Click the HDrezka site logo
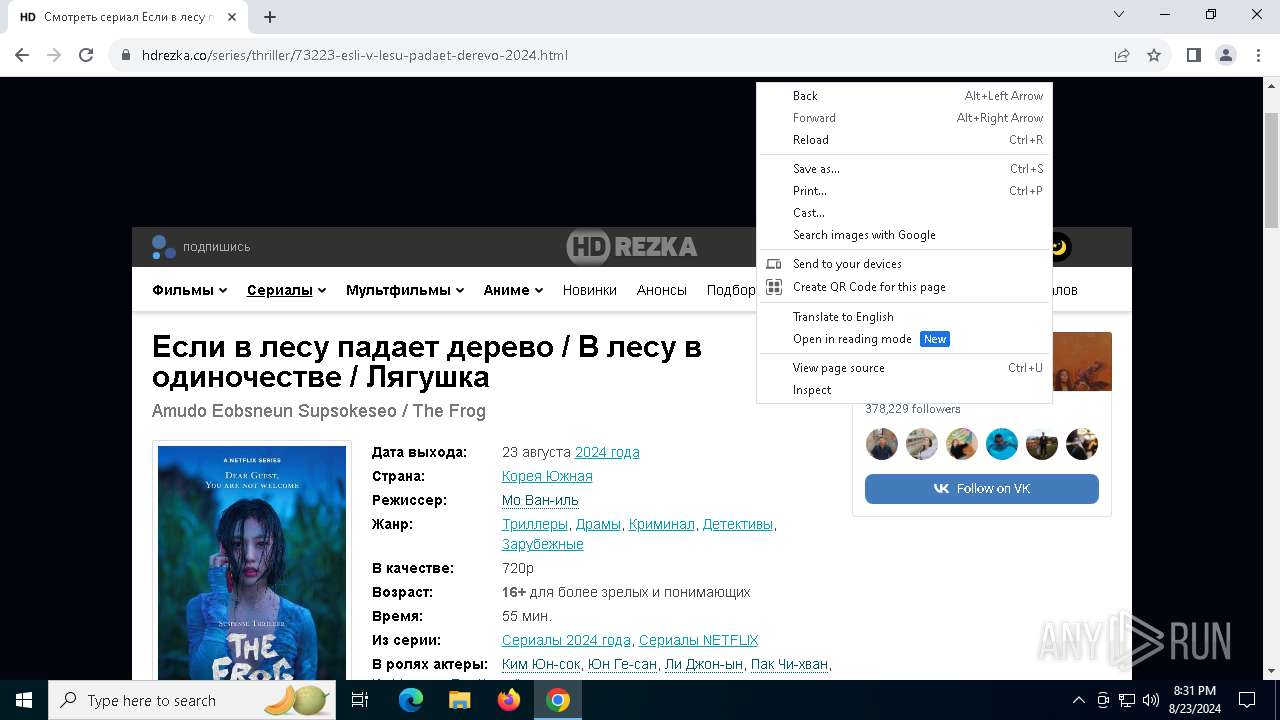This screenshot has height=720, width=1280. pos(631,247)
